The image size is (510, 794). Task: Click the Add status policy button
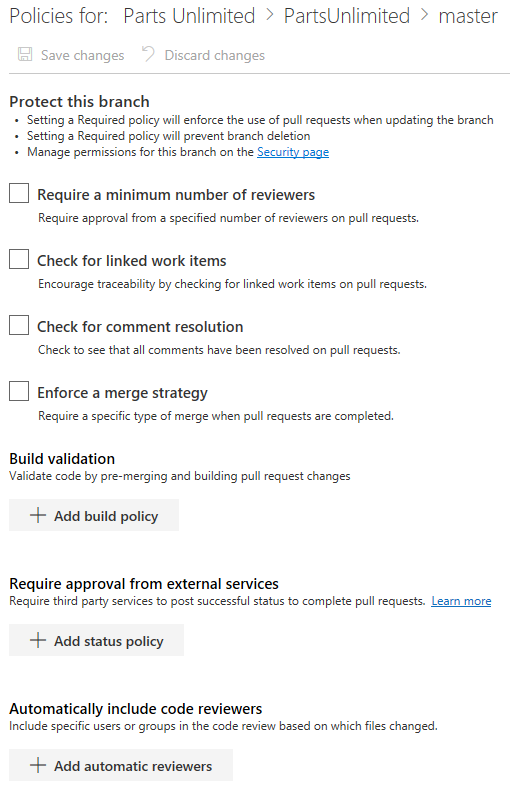click(96, 641)
